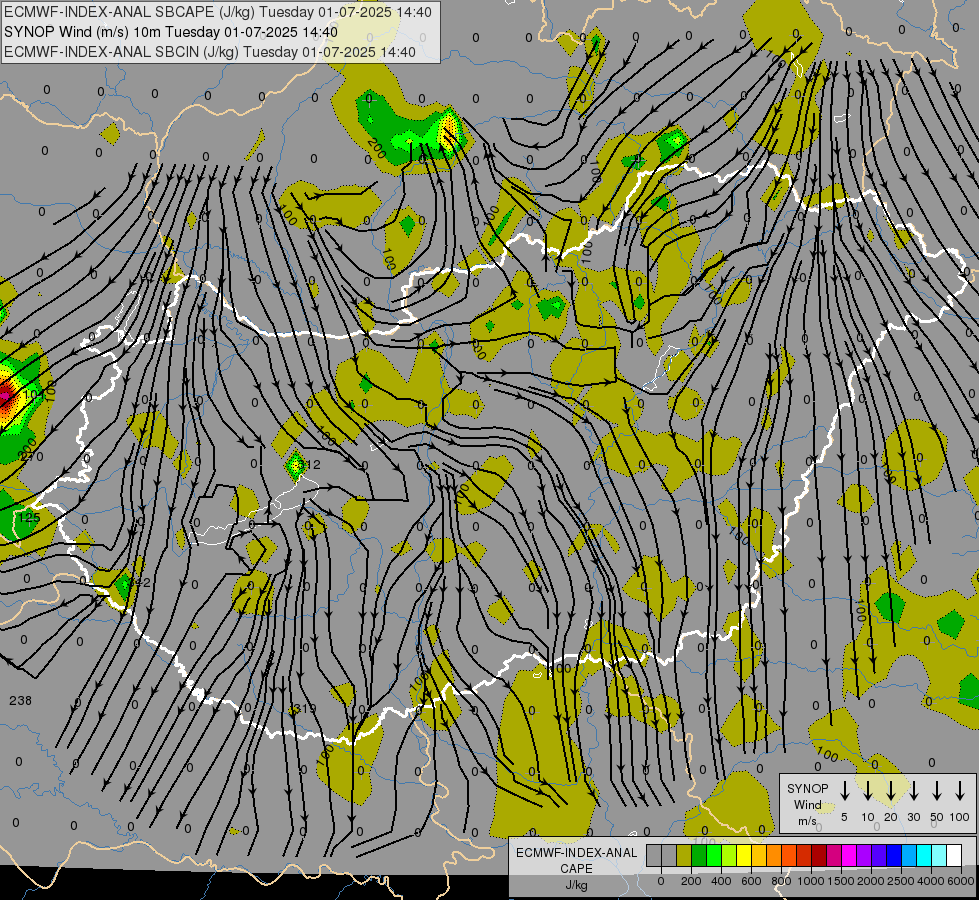
Task: Pick the pure blue swatch in CAPE bar
Action: [x=895, y=855]
